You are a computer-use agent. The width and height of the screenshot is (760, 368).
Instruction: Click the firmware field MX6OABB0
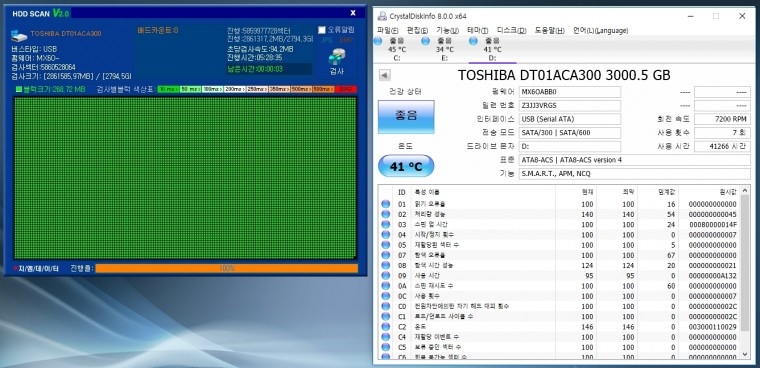pos(570,92)
